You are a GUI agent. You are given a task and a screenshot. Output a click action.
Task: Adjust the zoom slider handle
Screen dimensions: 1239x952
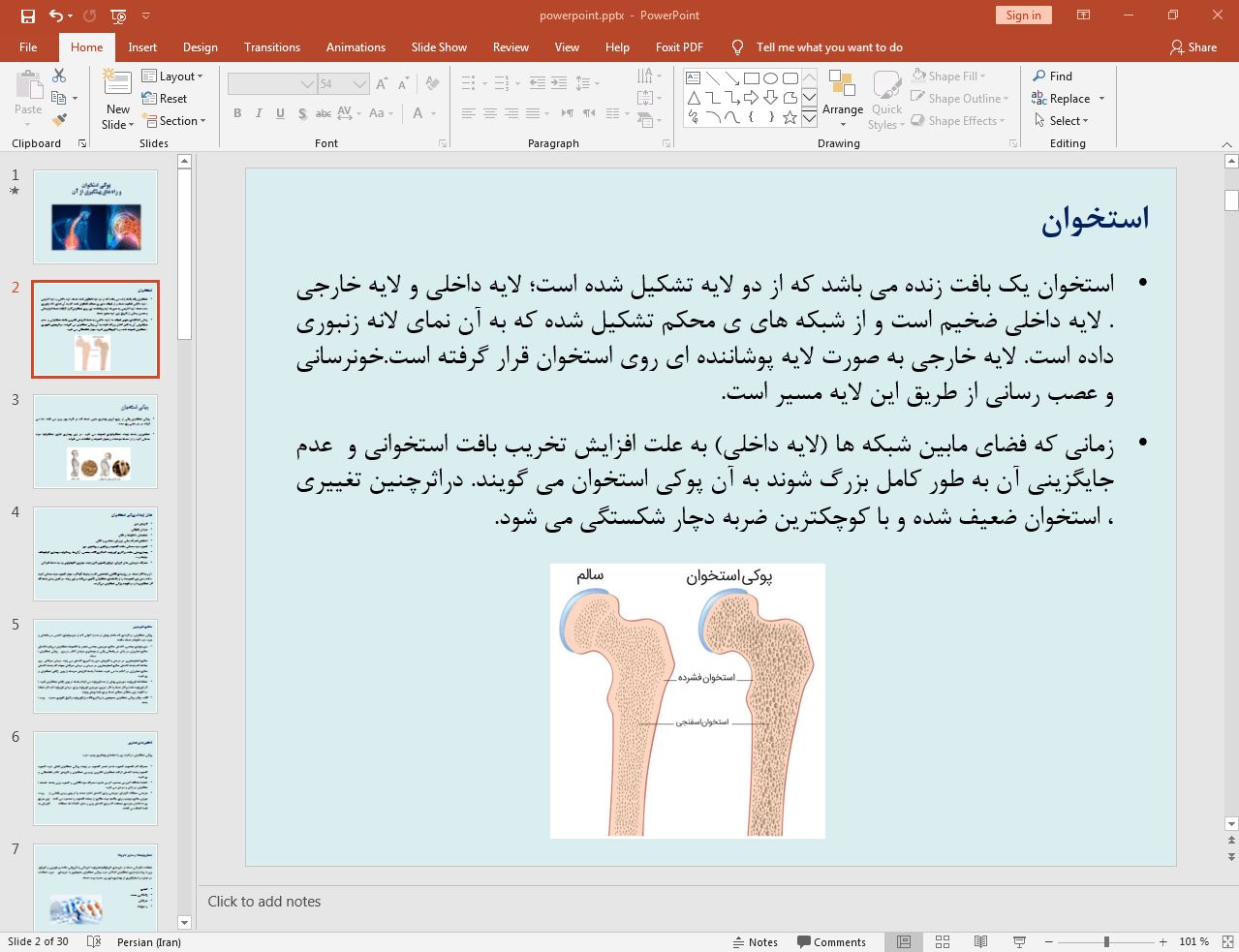coord(1106,941)
